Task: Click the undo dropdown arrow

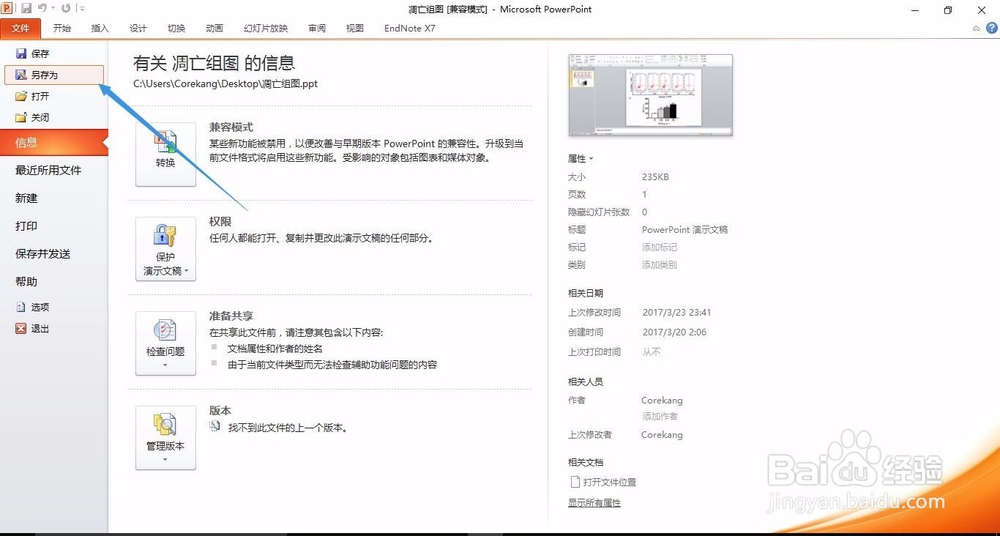Action: click(52, 9)
